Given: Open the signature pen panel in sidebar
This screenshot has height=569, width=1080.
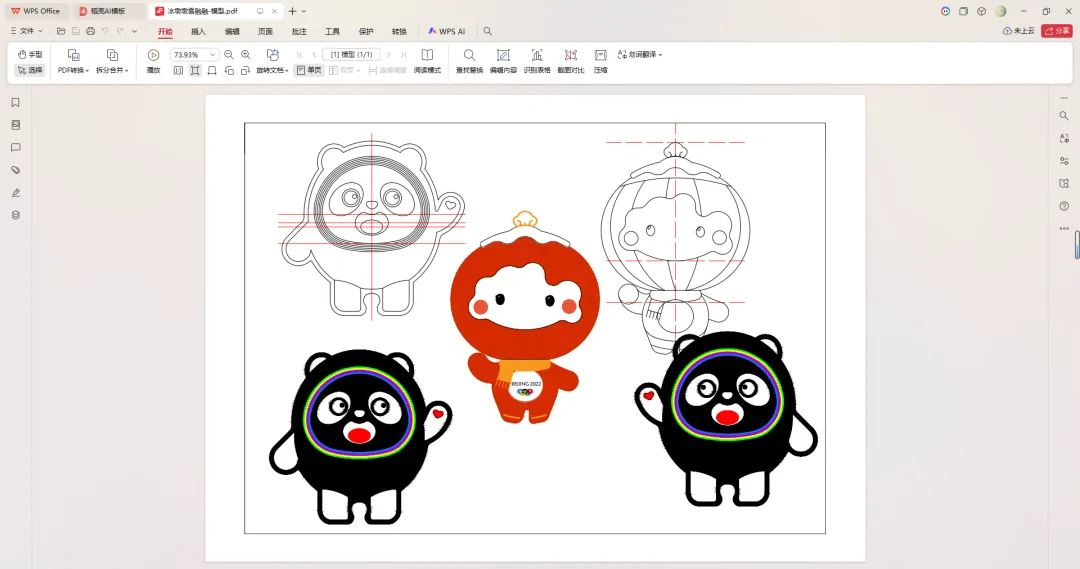Looking at the screenshot, I should tap(16, 193).
